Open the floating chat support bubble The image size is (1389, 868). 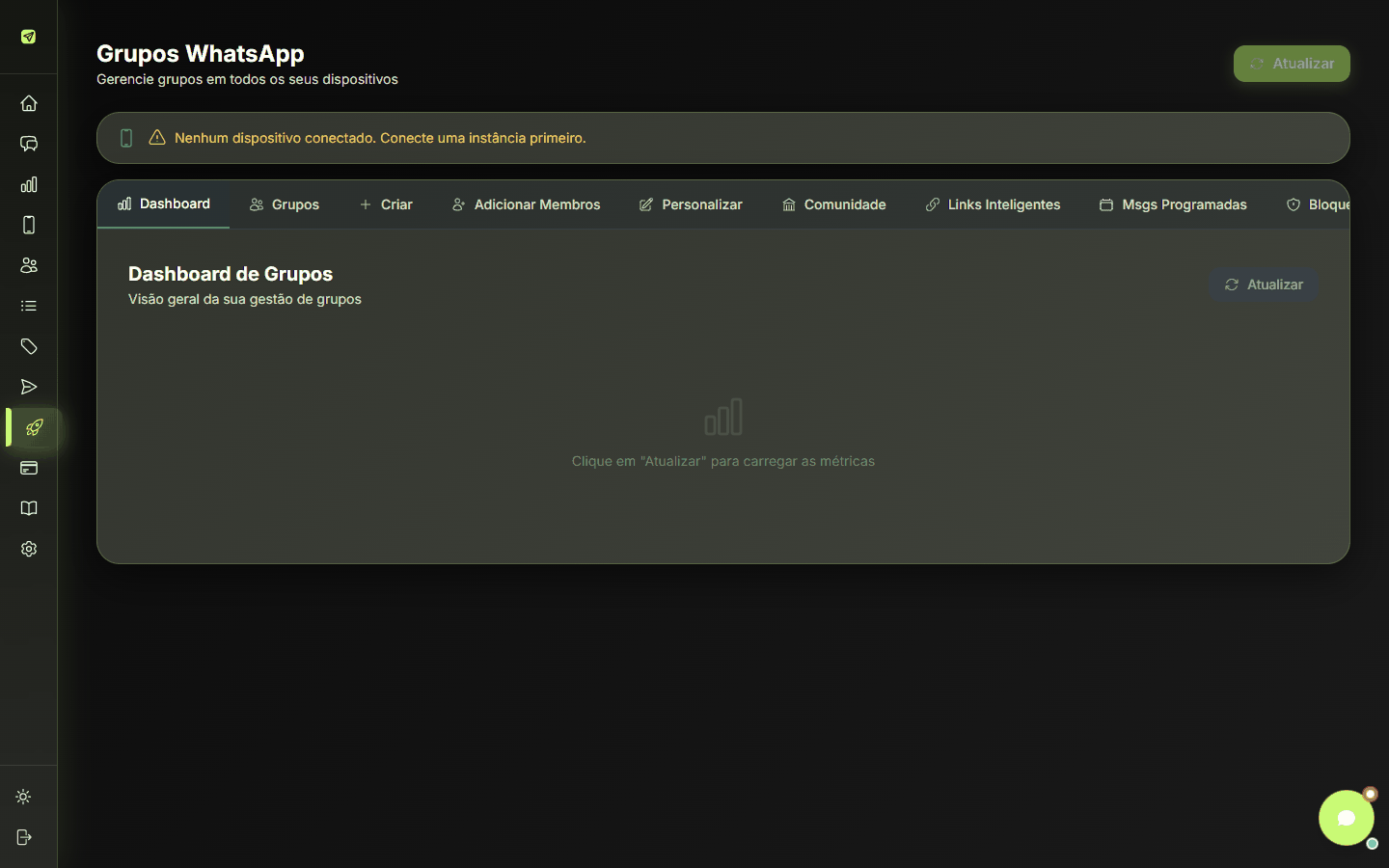pyautogui.click(x=1346, y=818)
